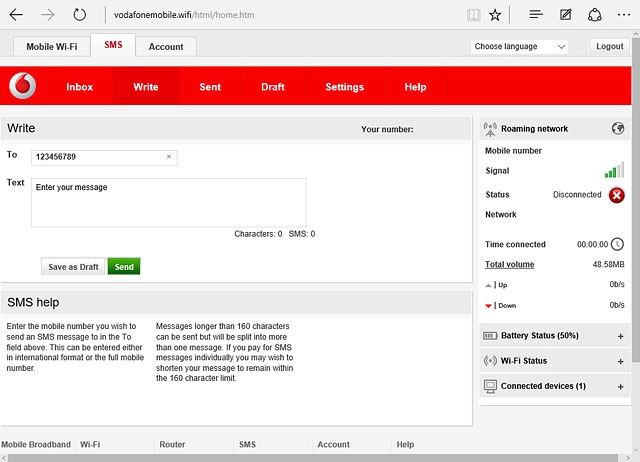Open reading view icon in address bar
Screen dimensions: 640x462
[473, 15]
